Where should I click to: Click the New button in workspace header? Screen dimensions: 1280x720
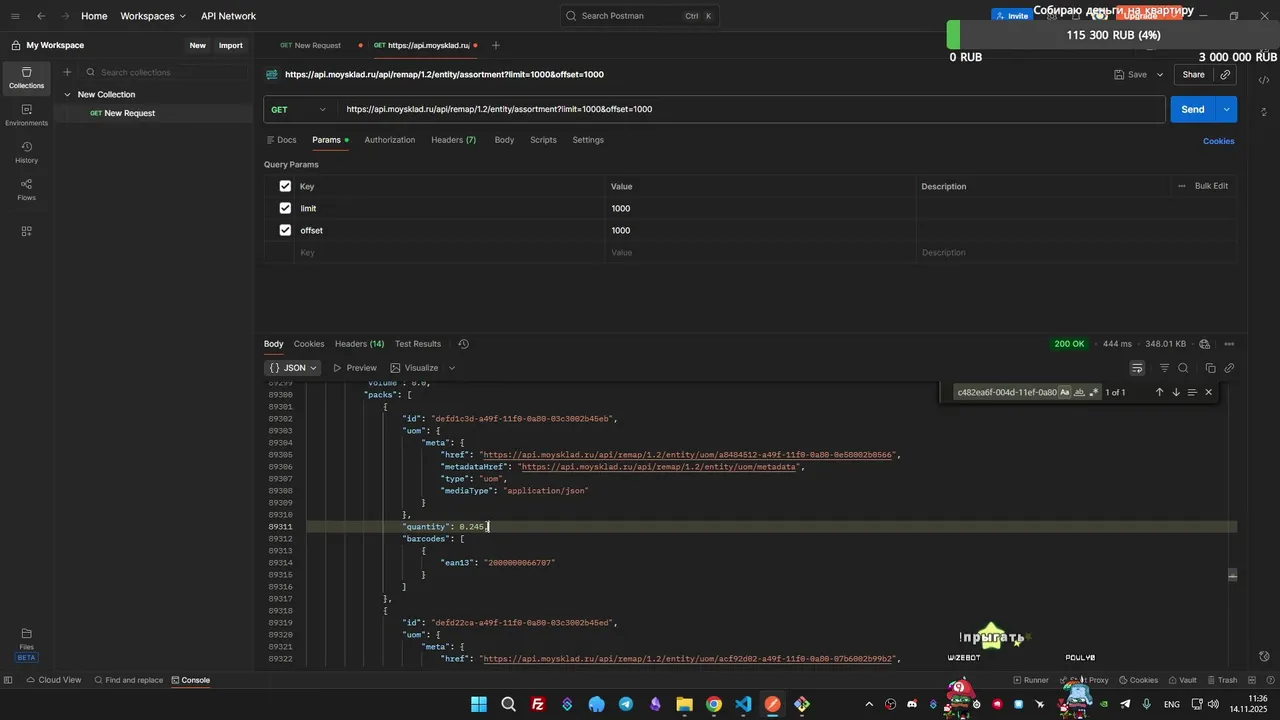pos(198,45)
